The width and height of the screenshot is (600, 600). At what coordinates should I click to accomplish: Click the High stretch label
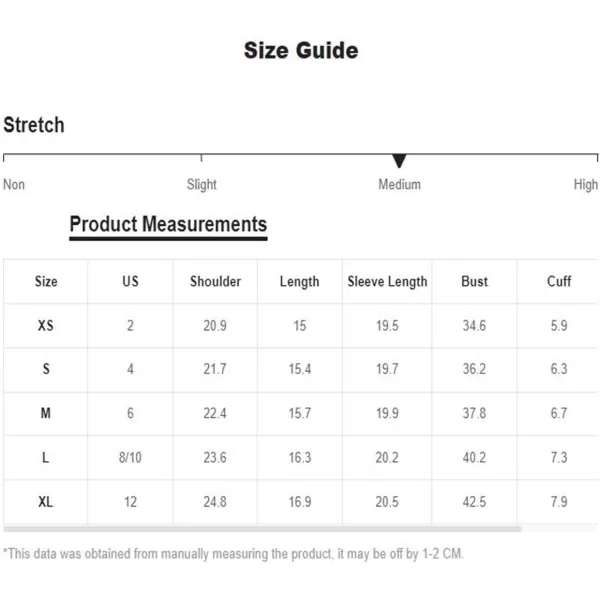585,184
